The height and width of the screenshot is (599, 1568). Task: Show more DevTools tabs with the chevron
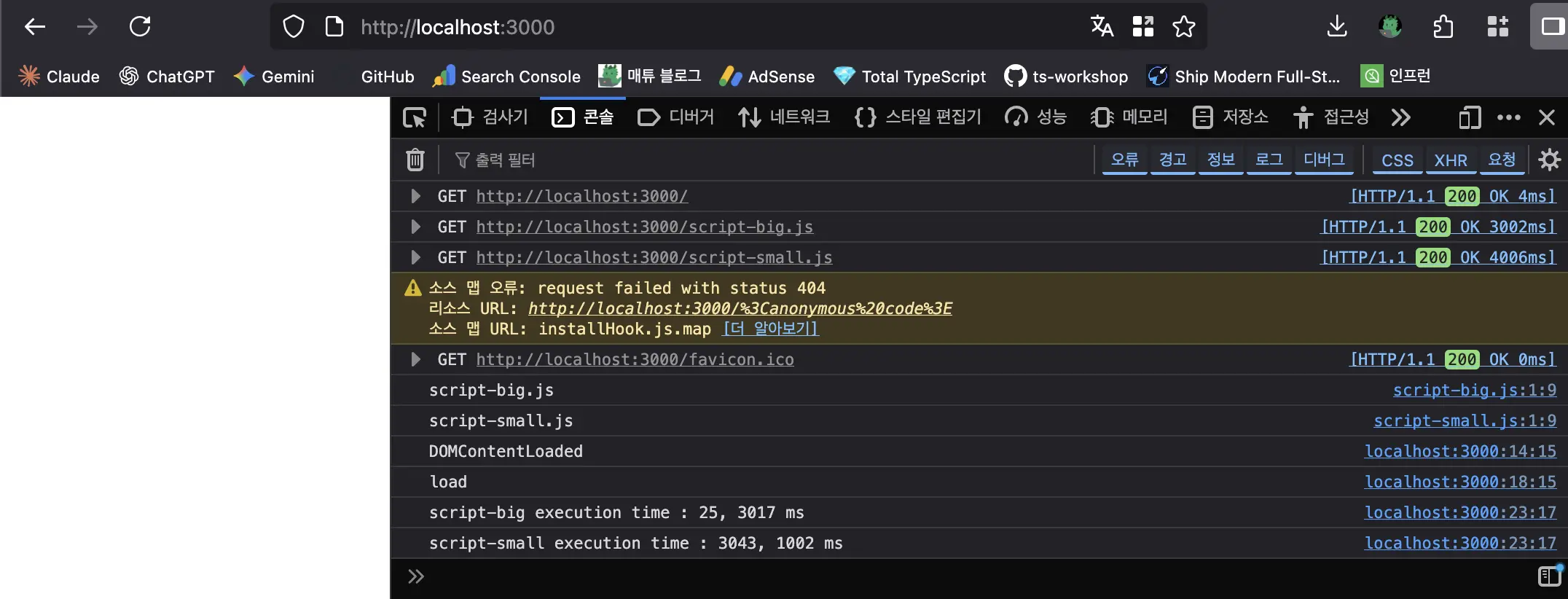1400,117
